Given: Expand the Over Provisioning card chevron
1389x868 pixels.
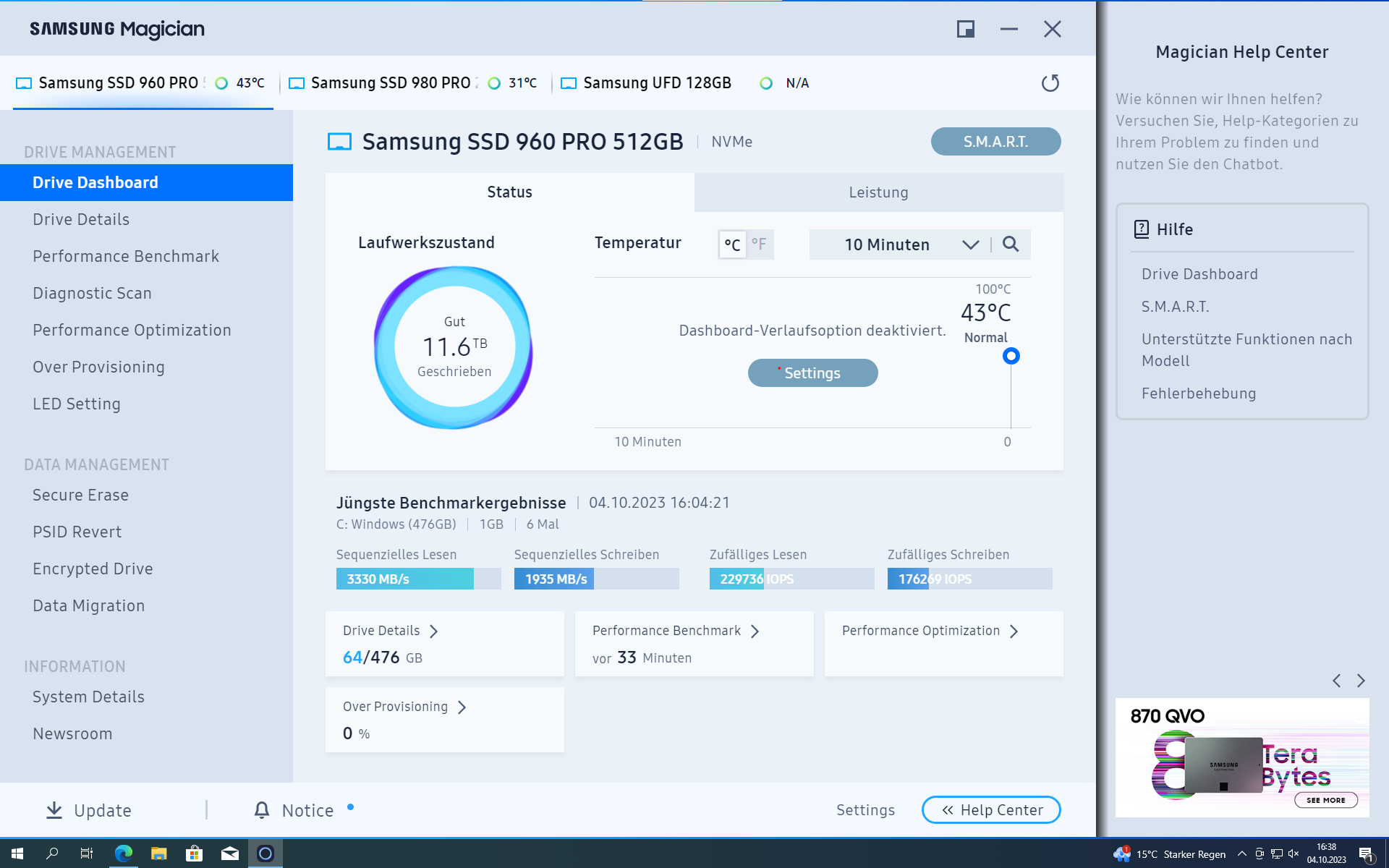Looking at the screenshot, I should pos(462,707).
